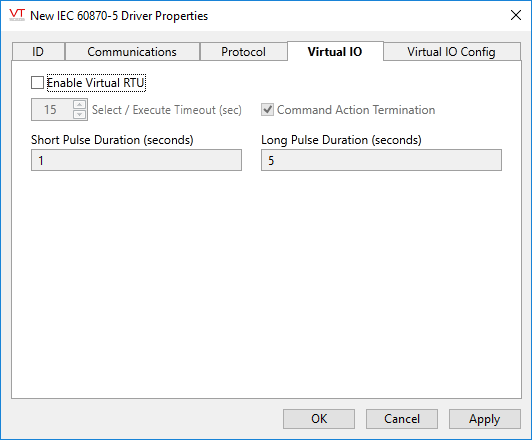Viewport: 532px width, 440px height.
Task: Click the Enable Virtual RTU label text
Action: click(x=96, y=83)
